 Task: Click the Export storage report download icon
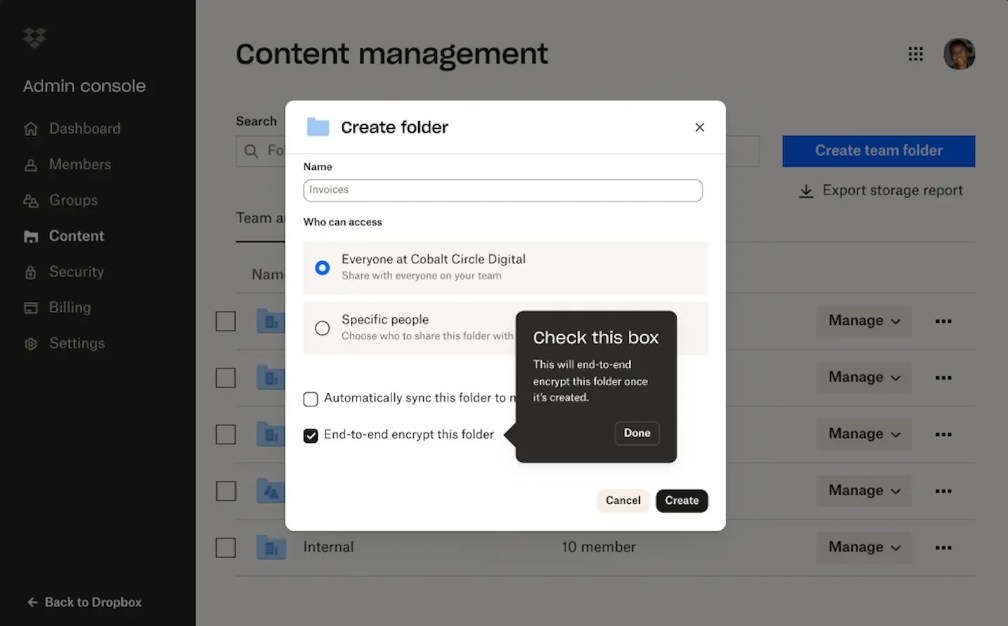806,191
